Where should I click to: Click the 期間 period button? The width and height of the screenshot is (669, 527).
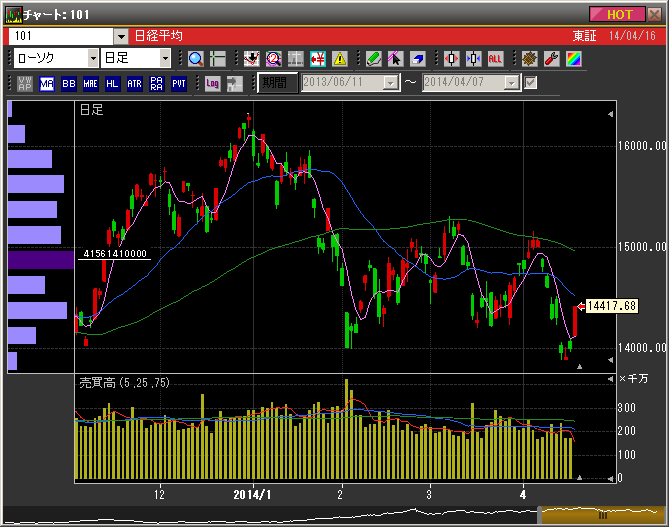276,83
